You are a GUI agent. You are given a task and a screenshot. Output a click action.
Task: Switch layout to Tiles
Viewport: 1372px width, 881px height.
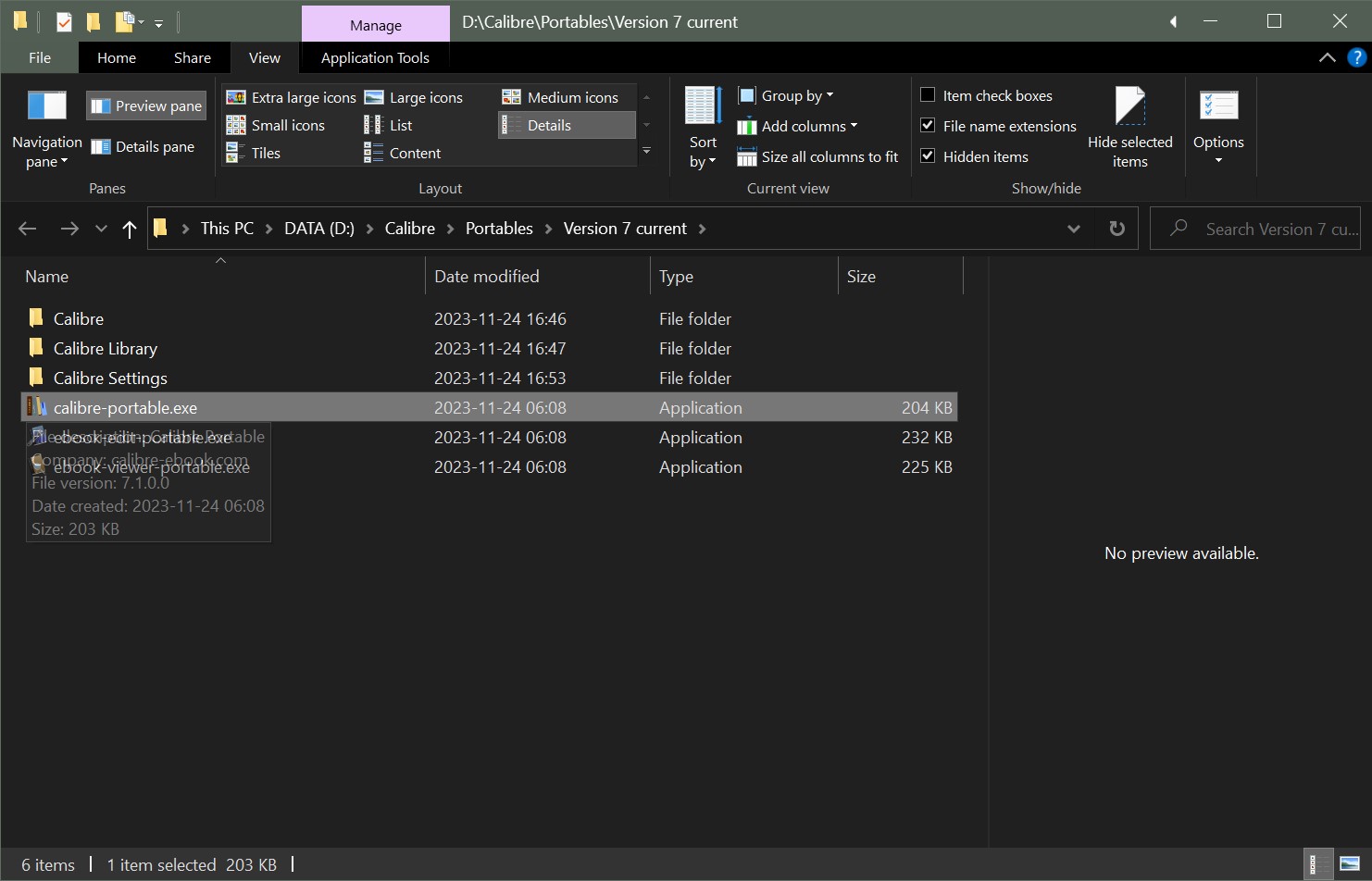click(x=253, y=153)
